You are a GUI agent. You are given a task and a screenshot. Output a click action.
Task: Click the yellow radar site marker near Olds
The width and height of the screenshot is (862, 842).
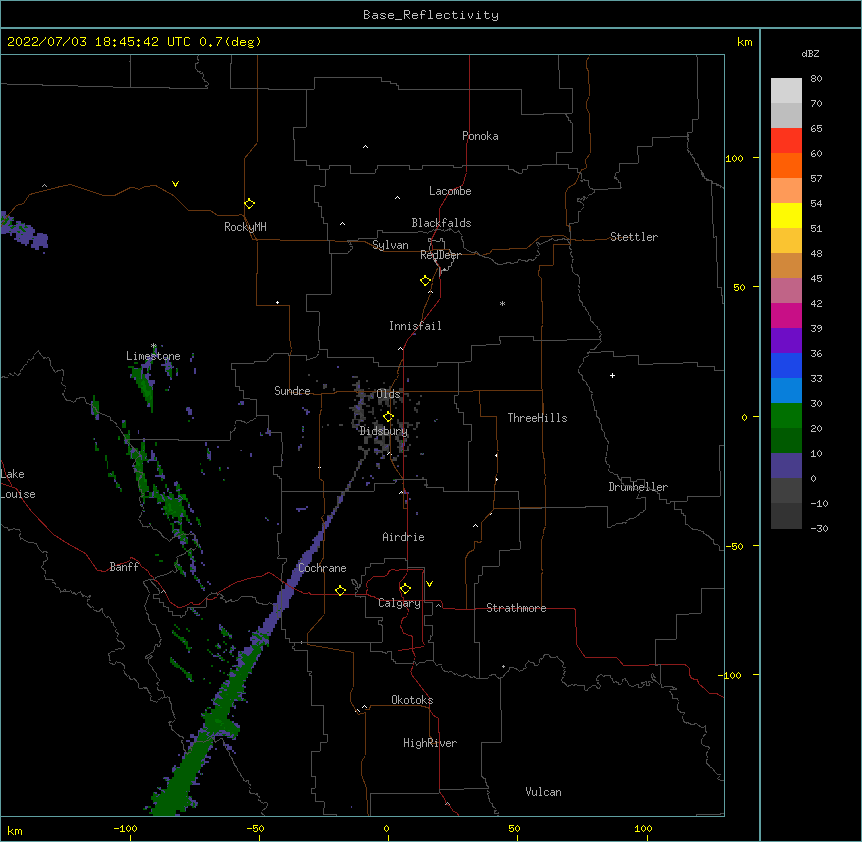(x=388, y=417)
